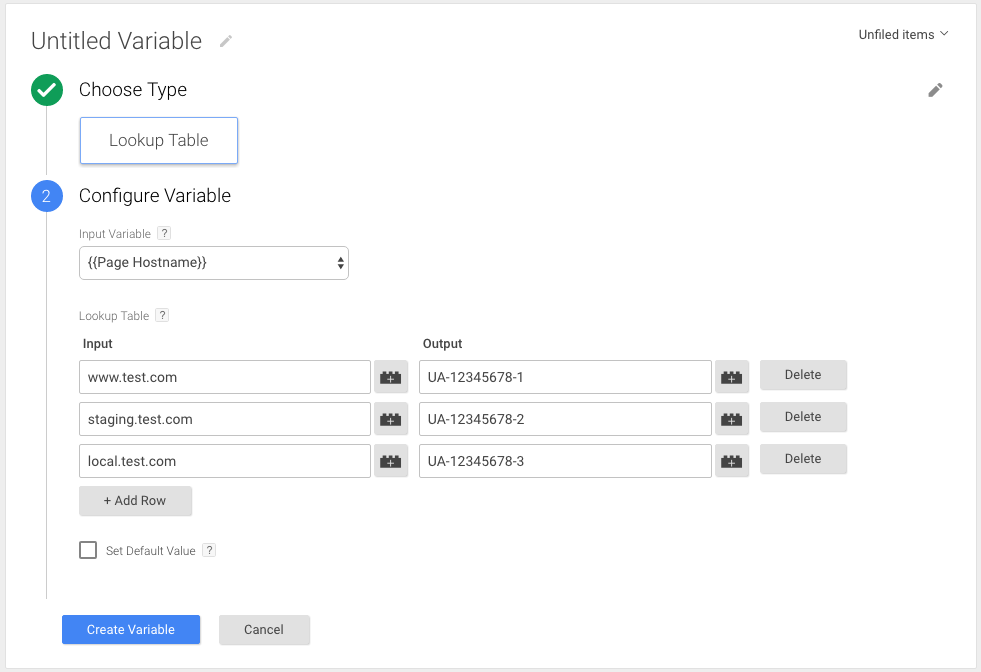Open help tooltip for Input Variable
This screenshot has height=672, width=981.
(x=164, y=234)
